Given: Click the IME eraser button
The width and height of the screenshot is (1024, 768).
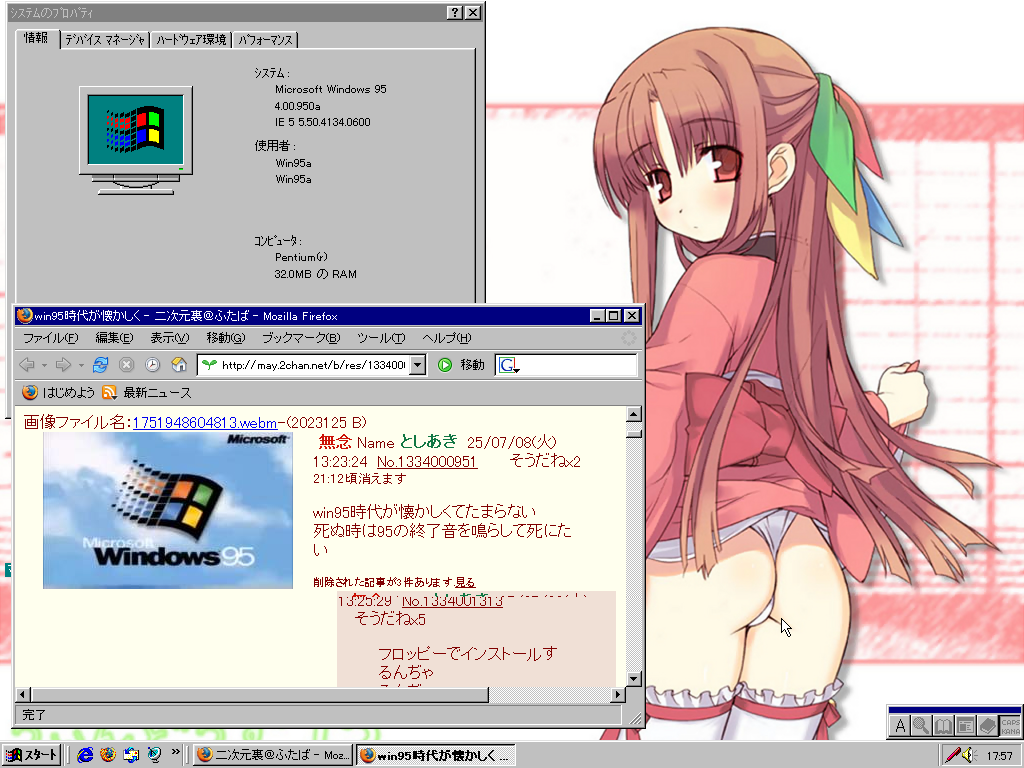Looking at the screenshot, I should click(x=987, y=726).
